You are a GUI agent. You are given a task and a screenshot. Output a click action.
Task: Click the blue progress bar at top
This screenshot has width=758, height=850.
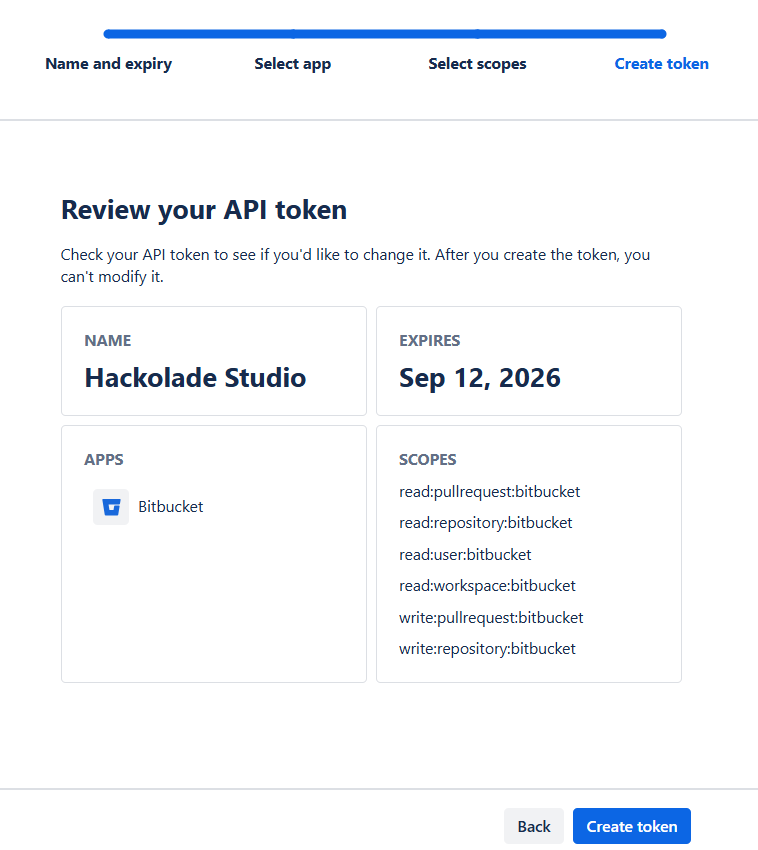[x=384, y=34]
